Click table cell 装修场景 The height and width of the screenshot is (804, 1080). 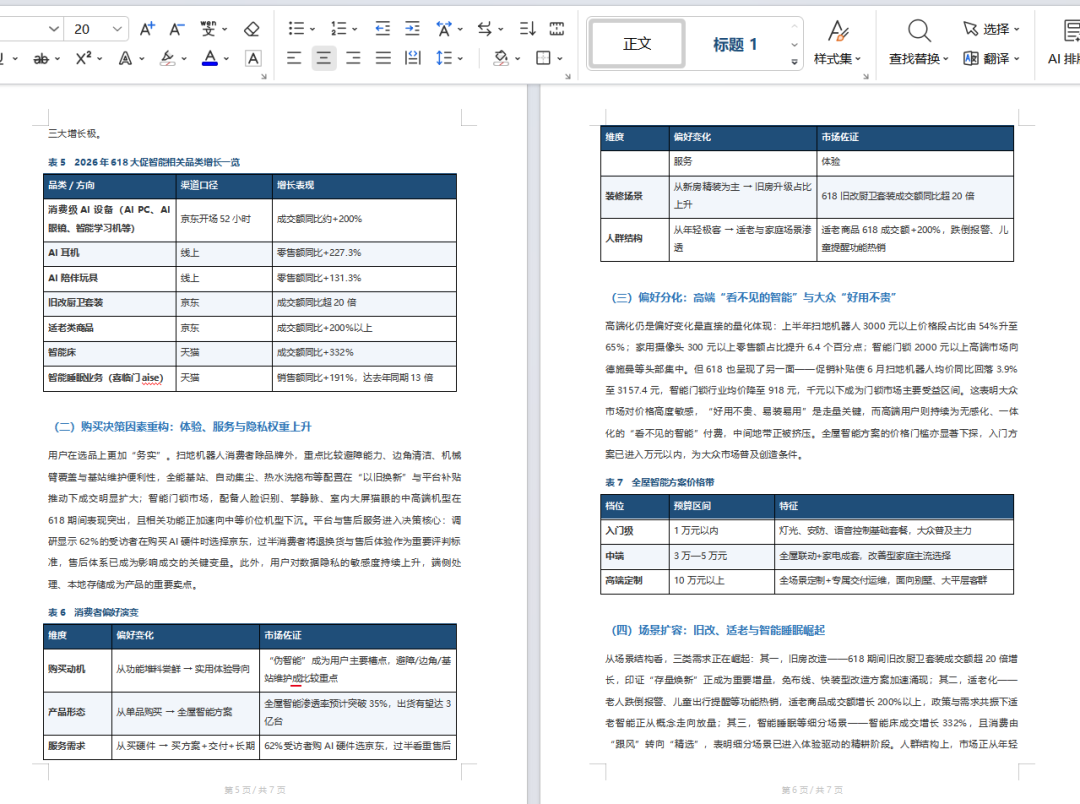point(634,196)
